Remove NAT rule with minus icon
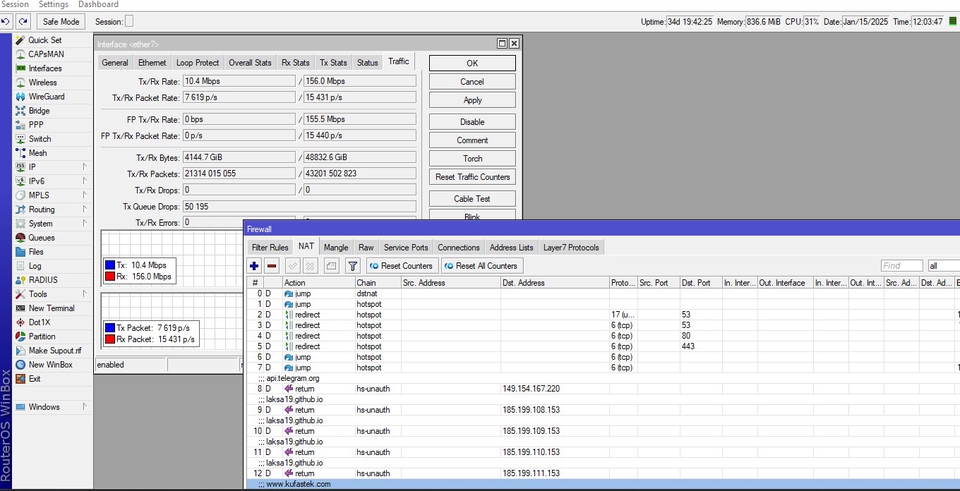960x491 pixels. coord(272,266)
